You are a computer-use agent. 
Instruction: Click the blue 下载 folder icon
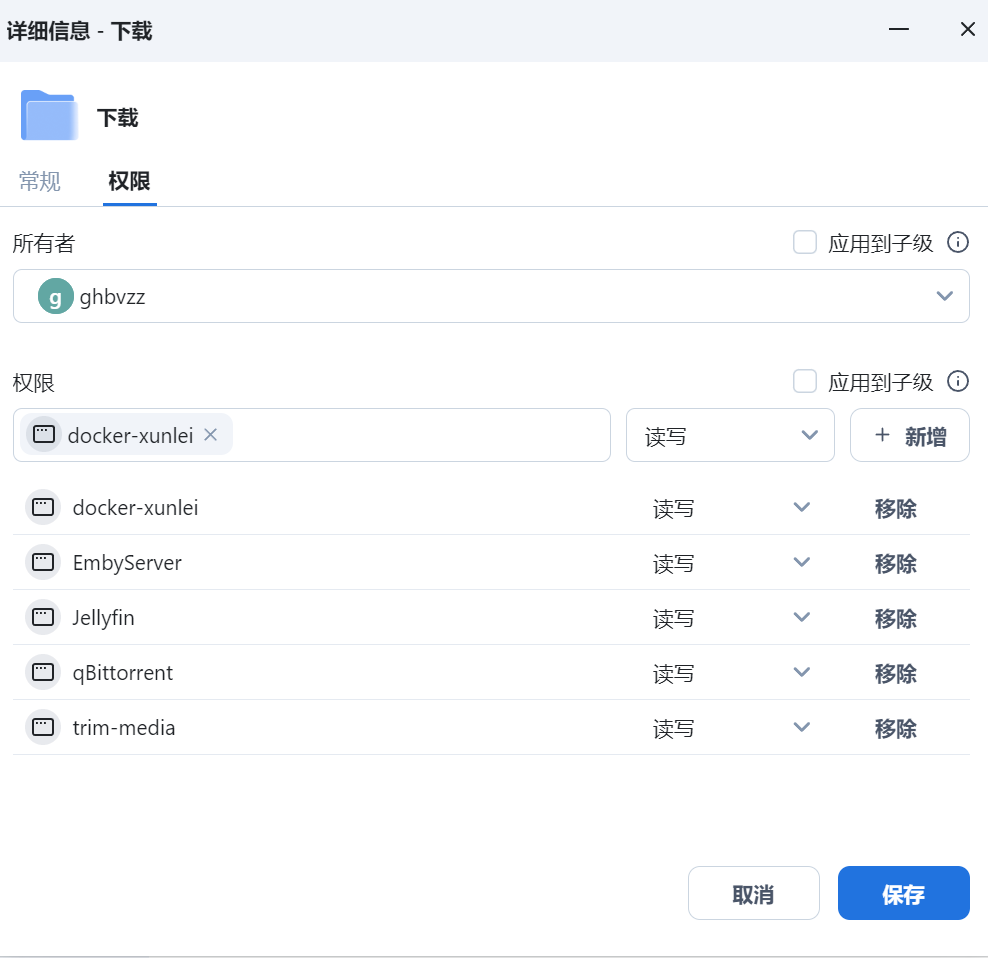[x=49, y=116]
